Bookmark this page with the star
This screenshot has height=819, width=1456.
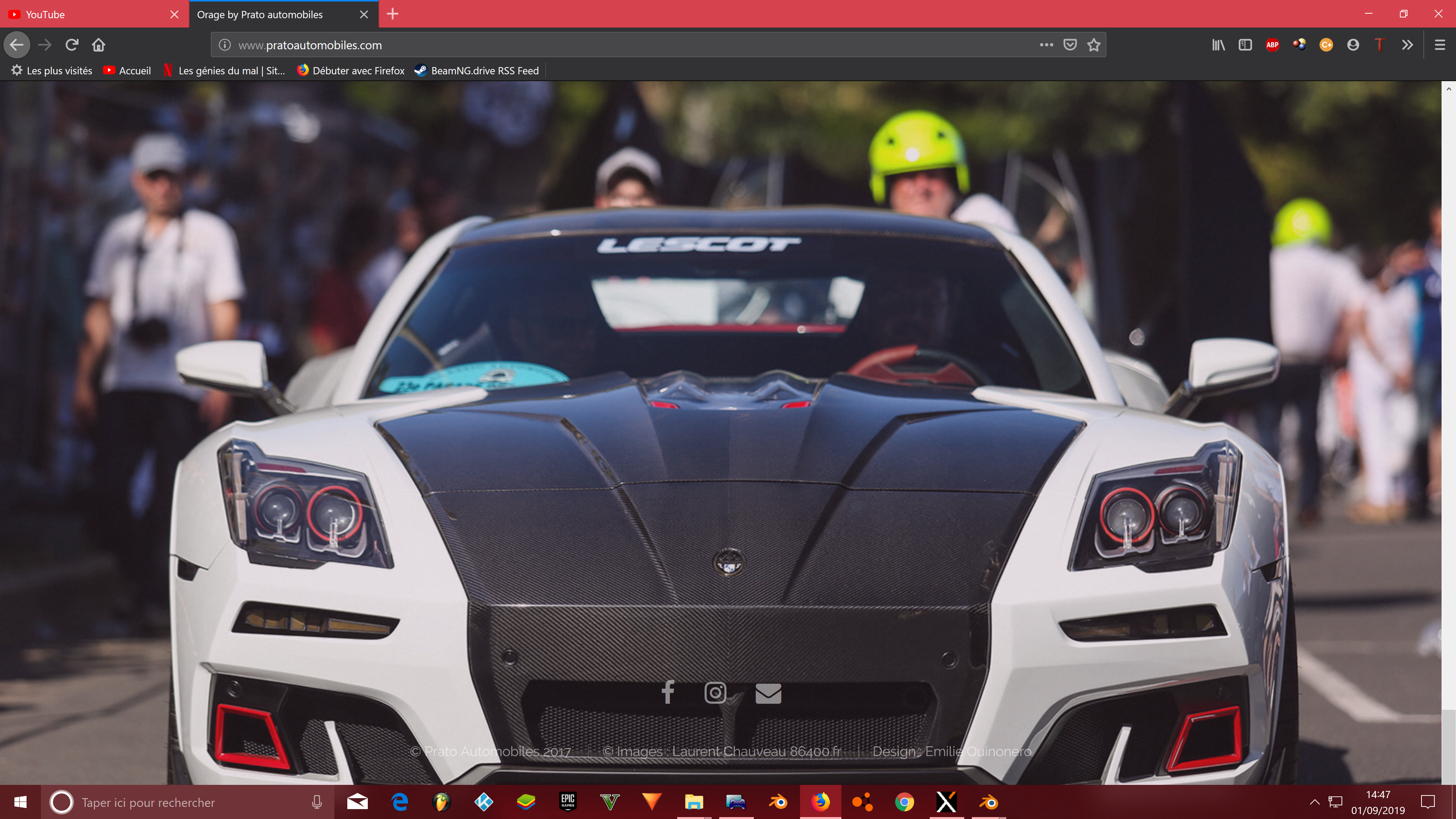pyautogui.click(x=1094, y=45)
